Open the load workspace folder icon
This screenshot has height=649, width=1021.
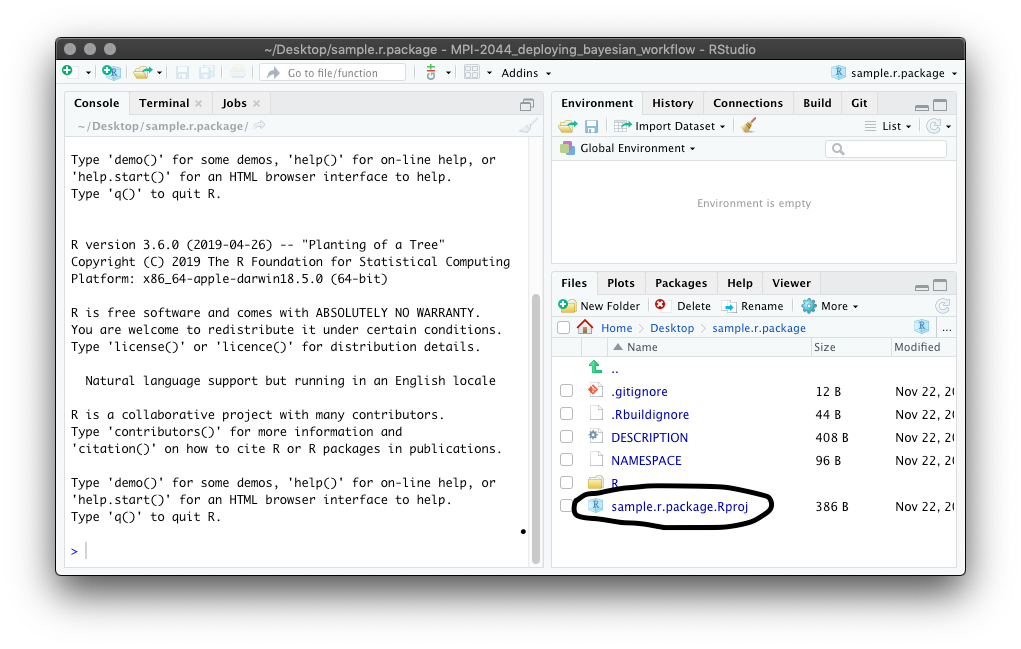[567, 126]
